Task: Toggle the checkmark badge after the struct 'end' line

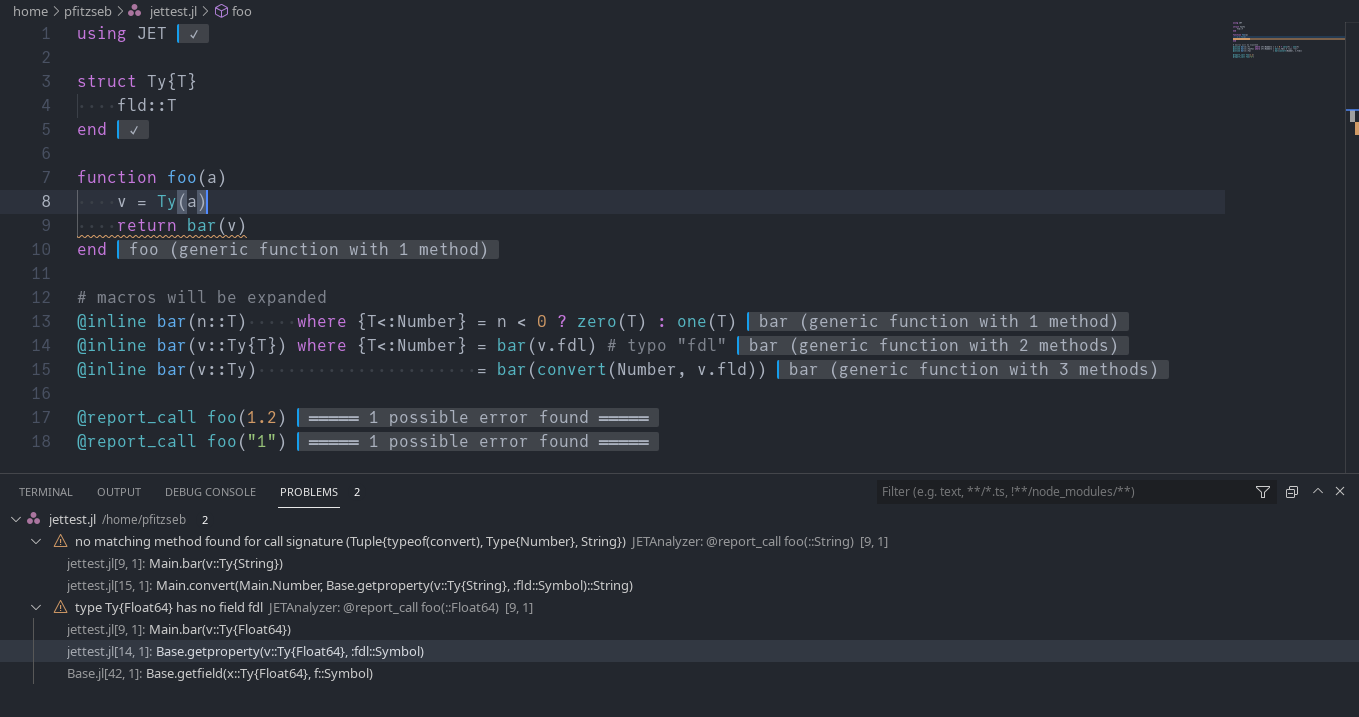Action: (134, 129)
